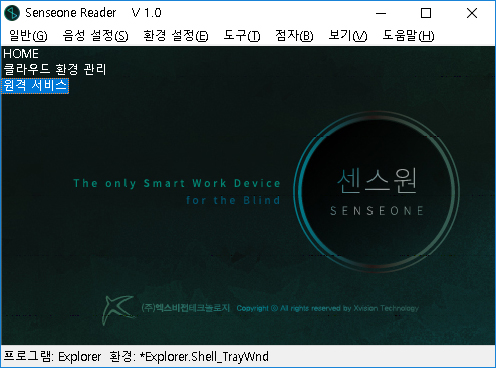
Task: Click the Senseone Reader app icon in title bar
Action: click(x=12, y=13)
